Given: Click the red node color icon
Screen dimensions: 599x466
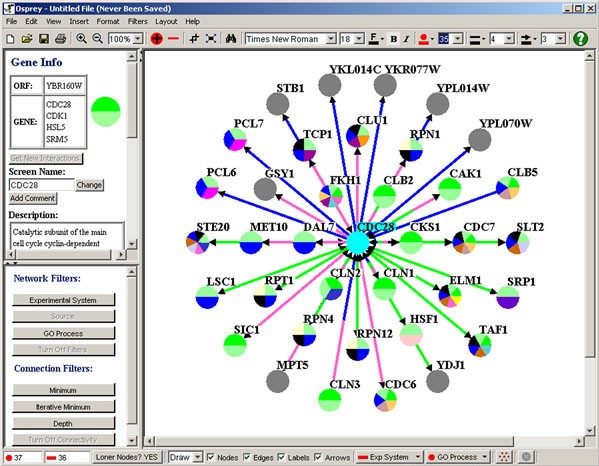Looking at the screenshot, I should point(423,39).
